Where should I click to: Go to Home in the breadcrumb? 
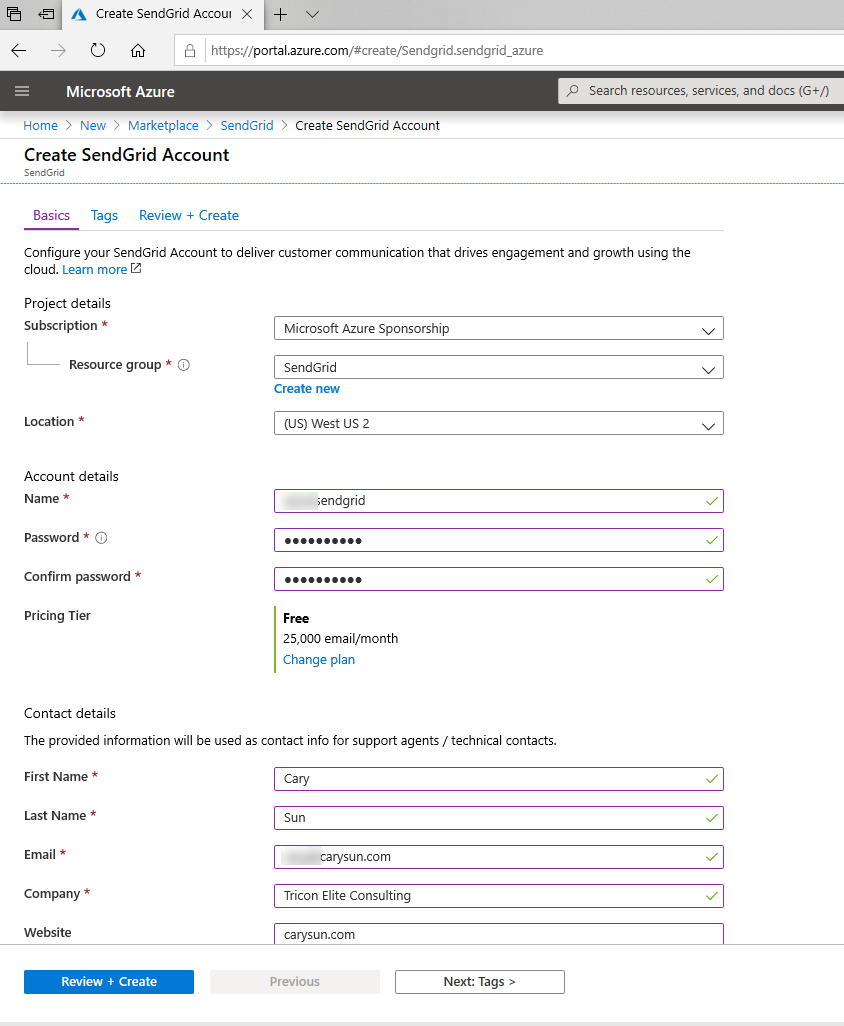(x=41, y=126)
